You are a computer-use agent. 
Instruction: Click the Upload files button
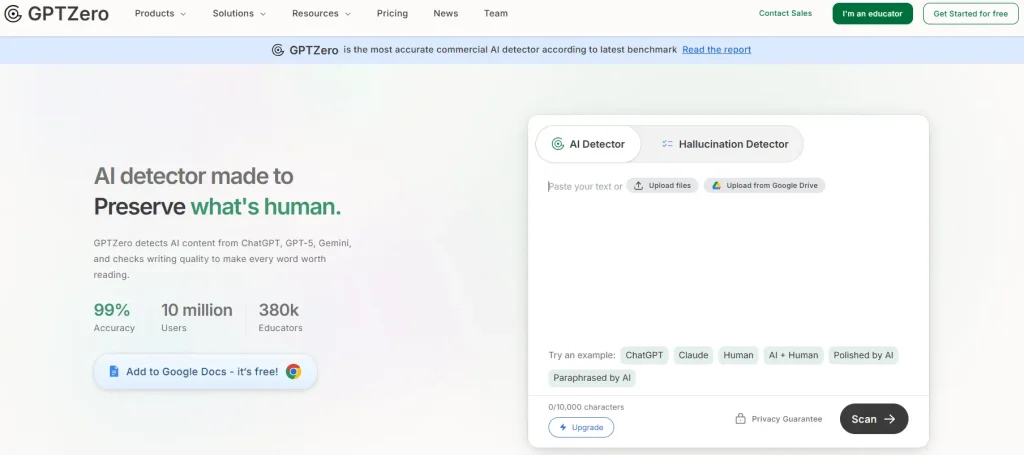click(x=662, y=185)
